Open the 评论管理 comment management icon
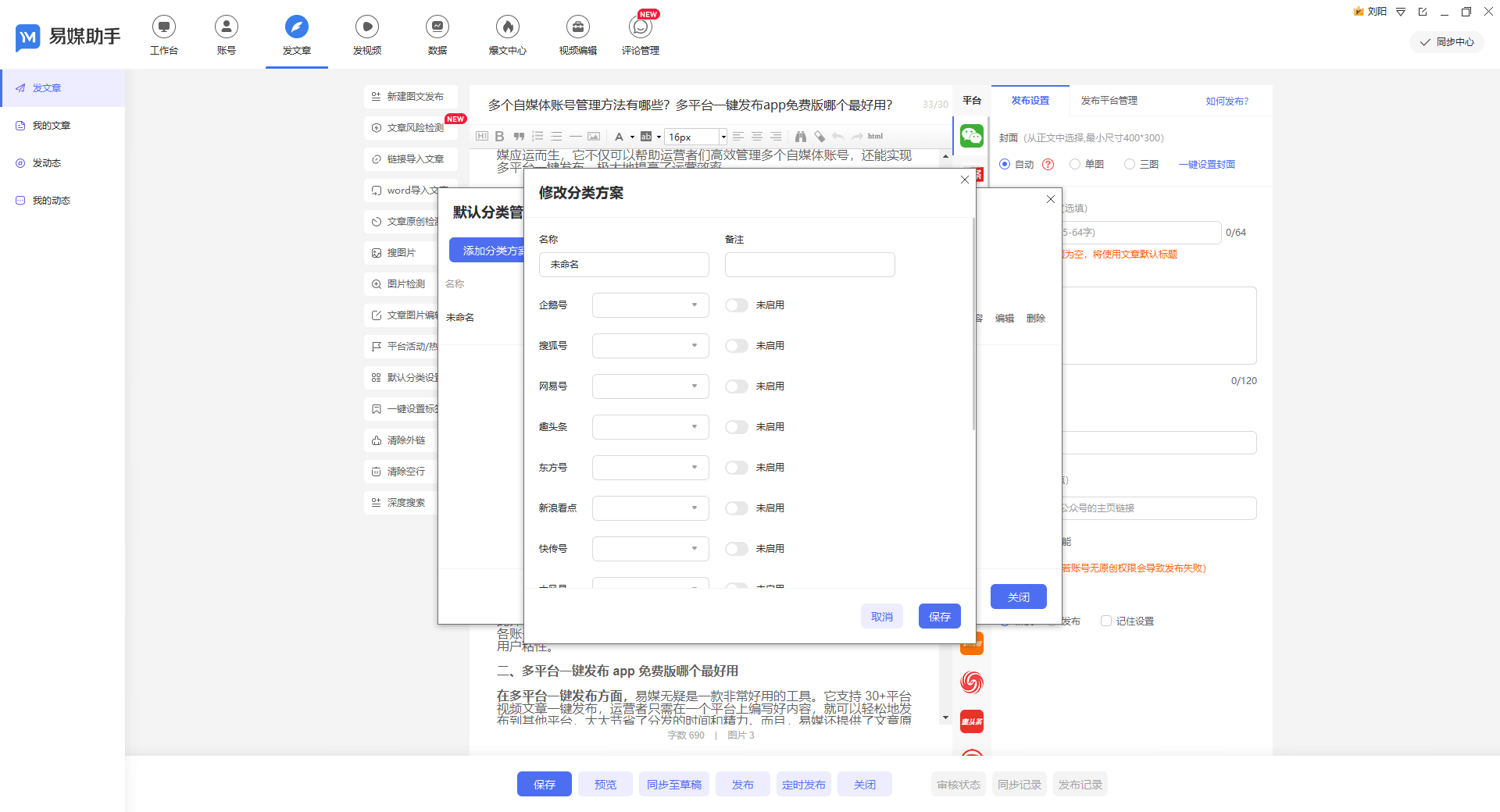The width and height of the screenshot is (1500, 812). [641, 27]
